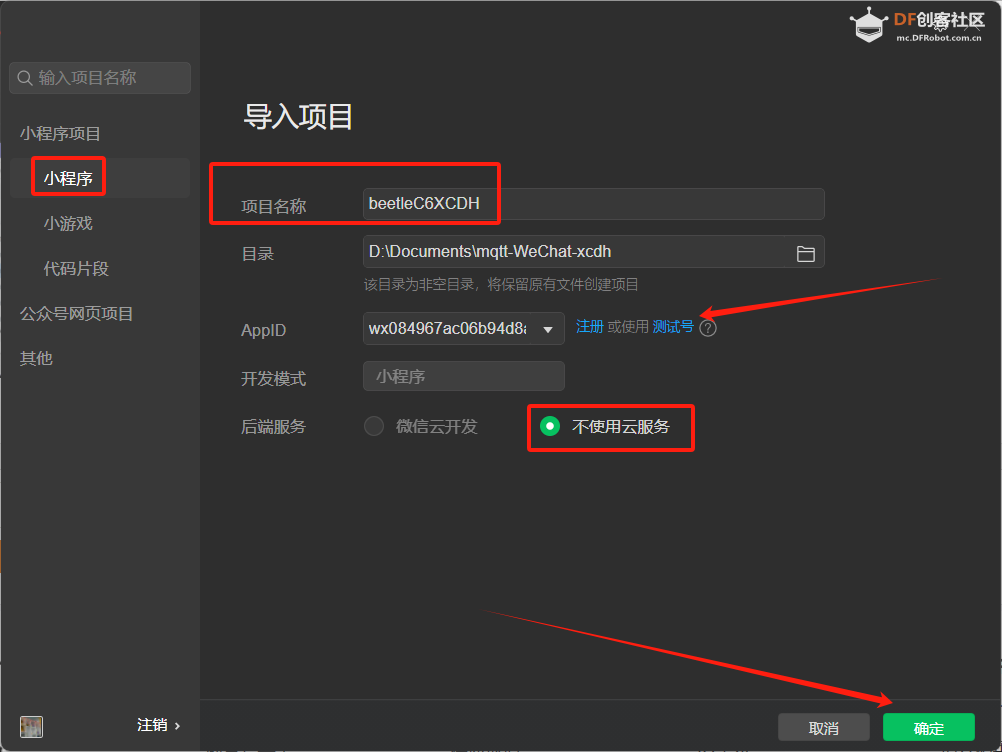Image resolution: width=1002 pixels, height=752 pixels.
Task: Select 小游戏 in sidebar
Action: 68,224
